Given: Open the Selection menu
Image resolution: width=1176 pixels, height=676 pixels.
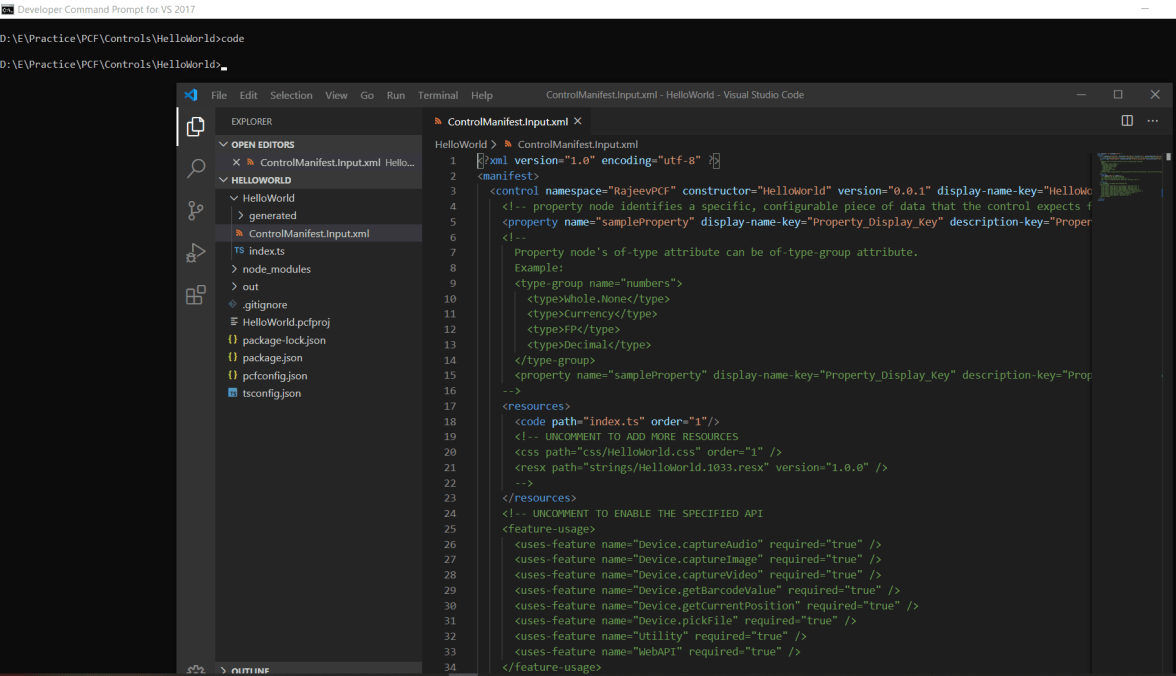Looking at the screenshot, I should click(291, 95).
